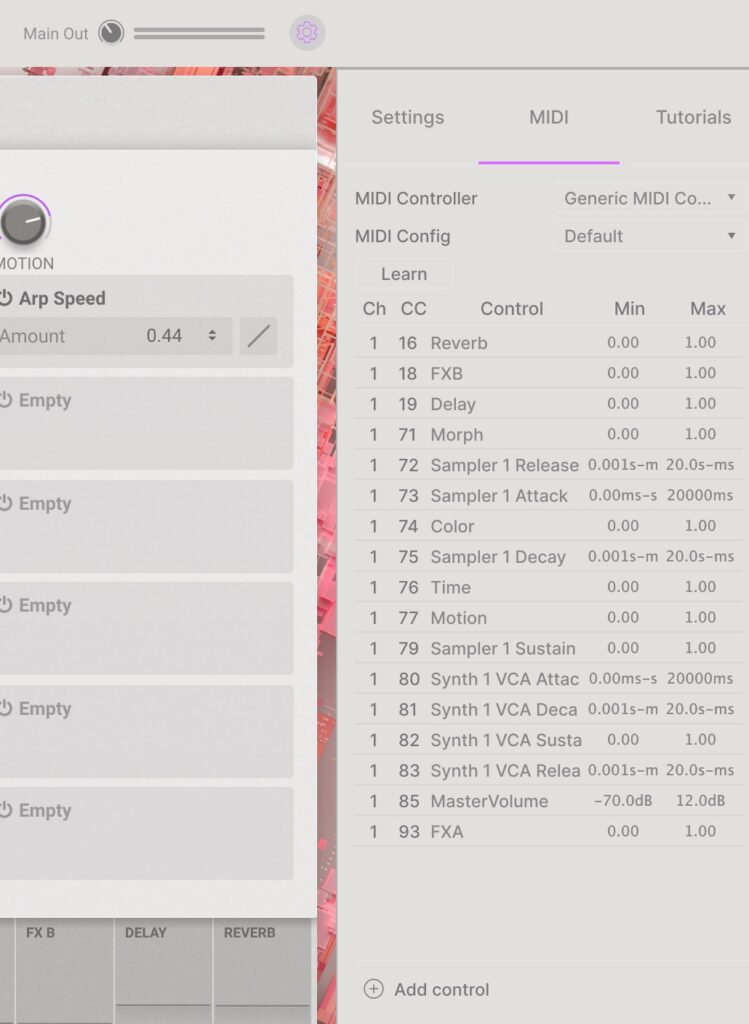
Task: Toggle the Arp Speed power icon
Action: pyautogui.click(x=6, y=298)
